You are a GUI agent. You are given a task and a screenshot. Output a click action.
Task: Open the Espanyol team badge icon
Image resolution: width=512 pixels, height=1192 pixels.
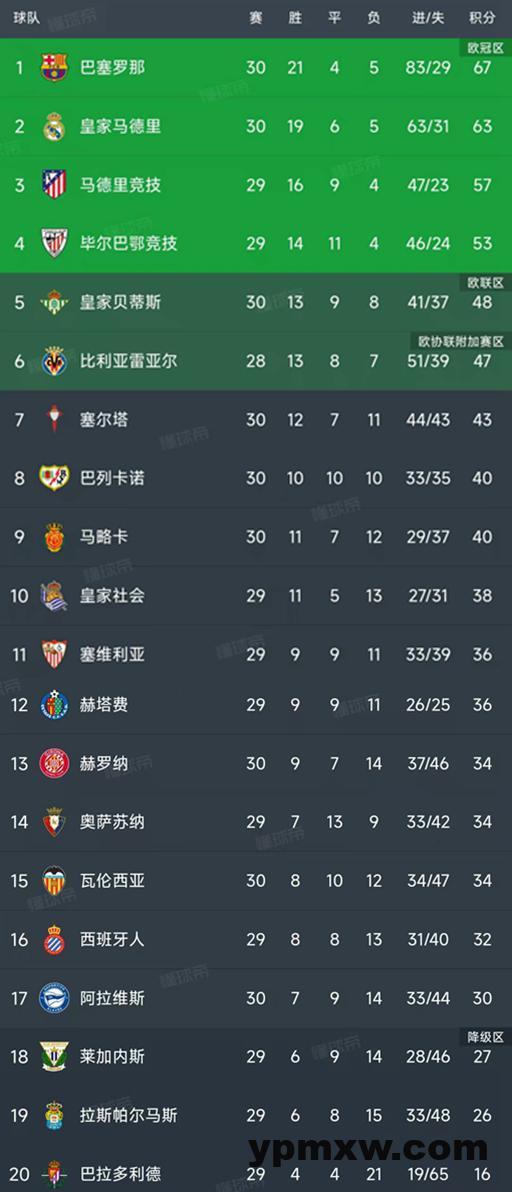(x=54, y=940)
